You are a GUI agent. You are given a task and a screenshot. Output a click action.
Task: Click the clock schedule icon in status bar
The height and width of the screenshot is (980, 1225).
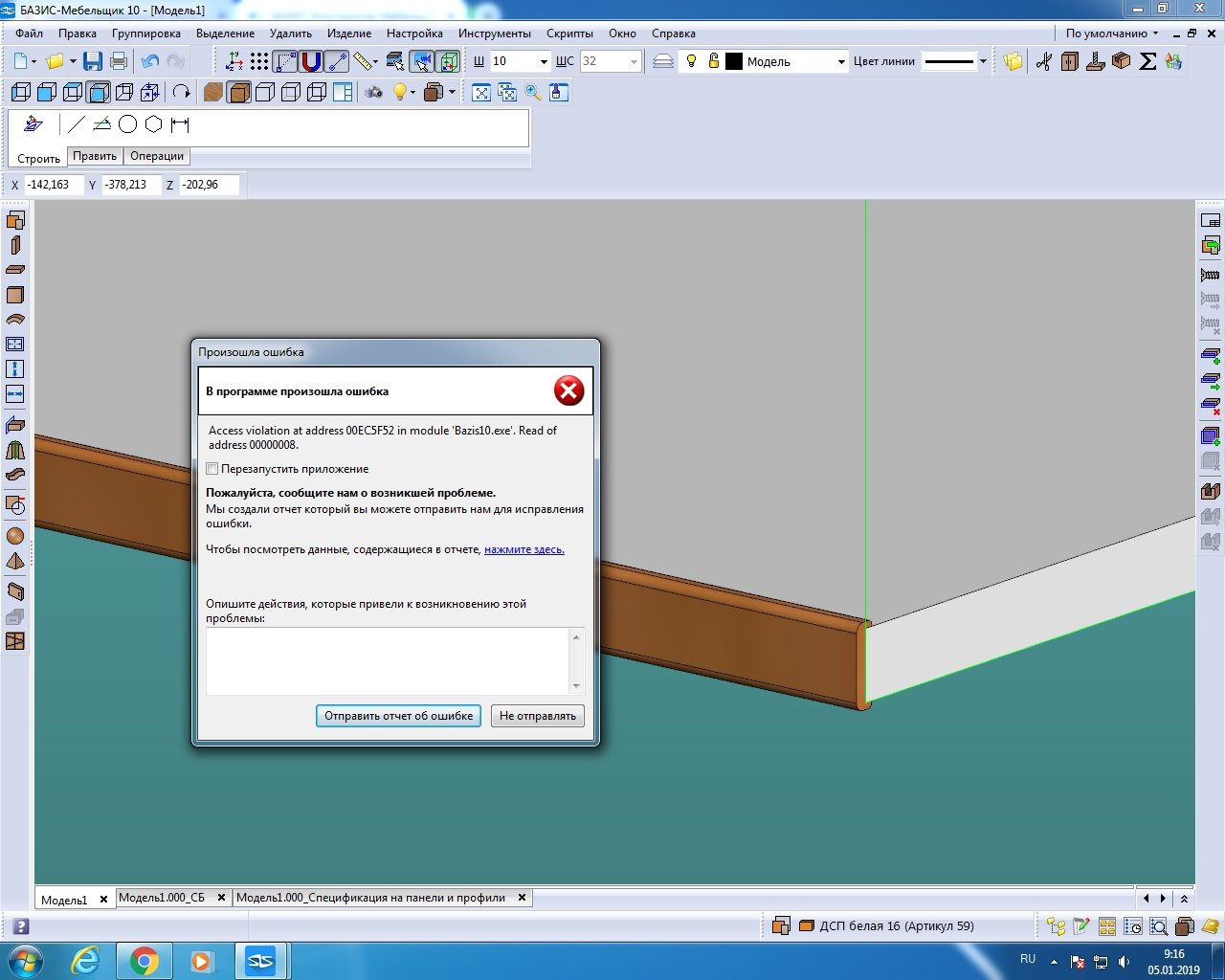[x=1133, y=926]
